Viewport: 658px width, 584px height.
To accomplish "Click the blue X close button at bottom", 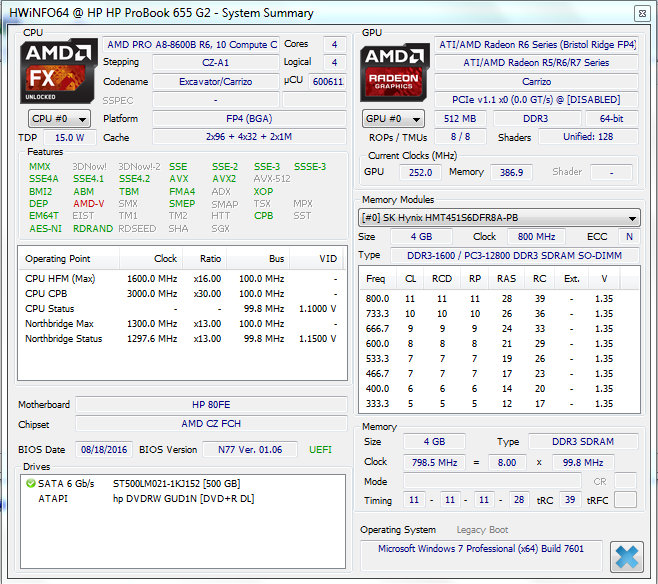I will [x=627, y=557].
